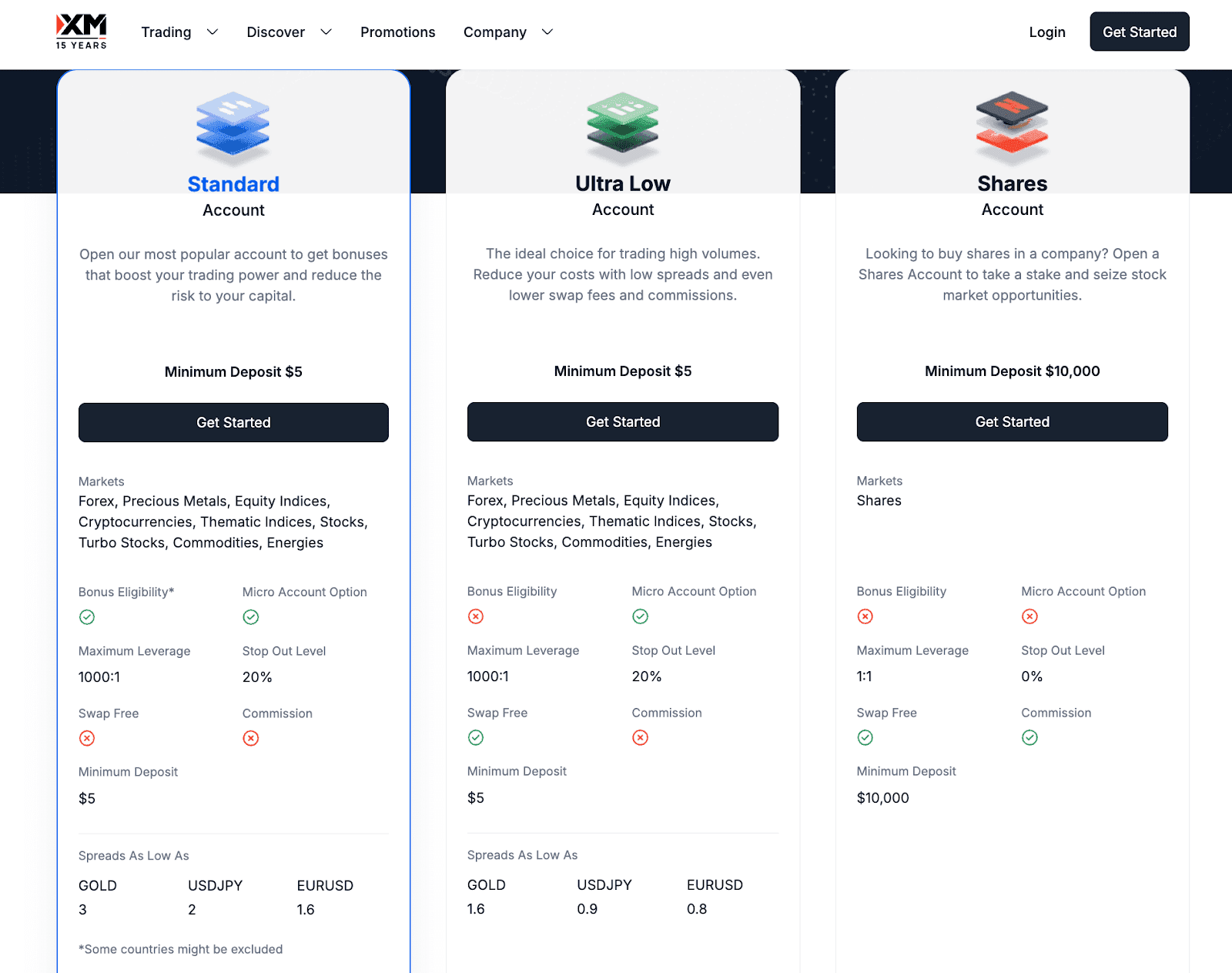Click the Standard account's EURUSD spread value "1.6"

point(306,910)
